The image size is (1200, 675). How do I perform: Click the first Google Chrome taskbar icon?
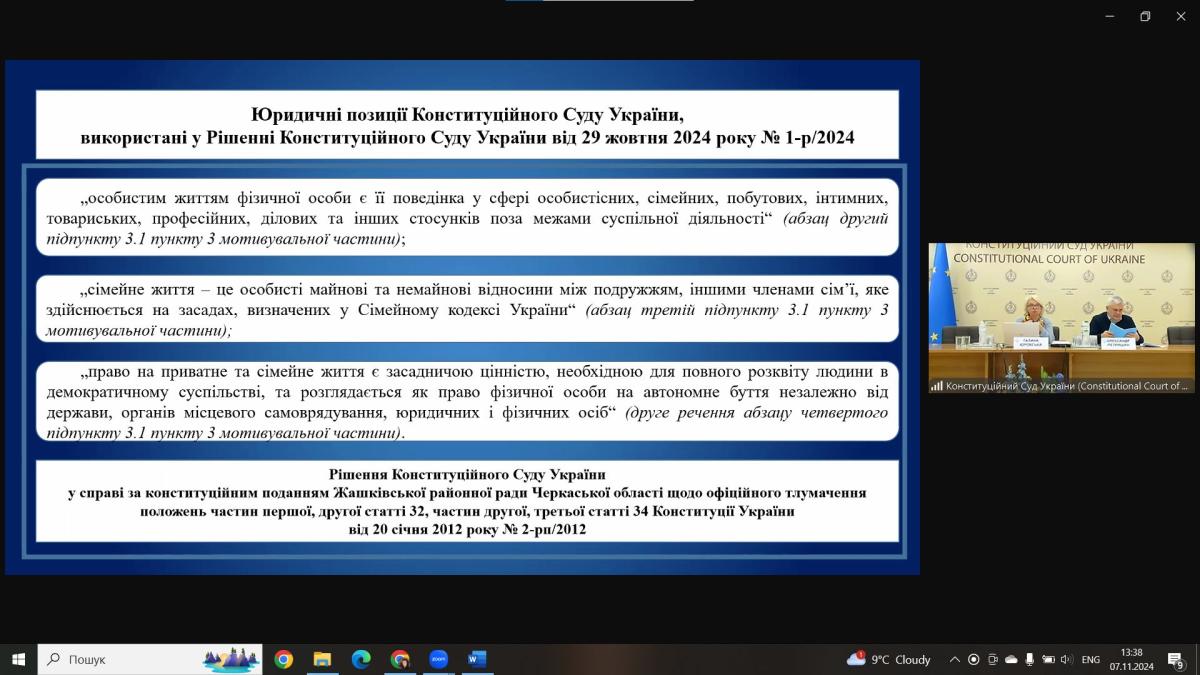[284, 659]
